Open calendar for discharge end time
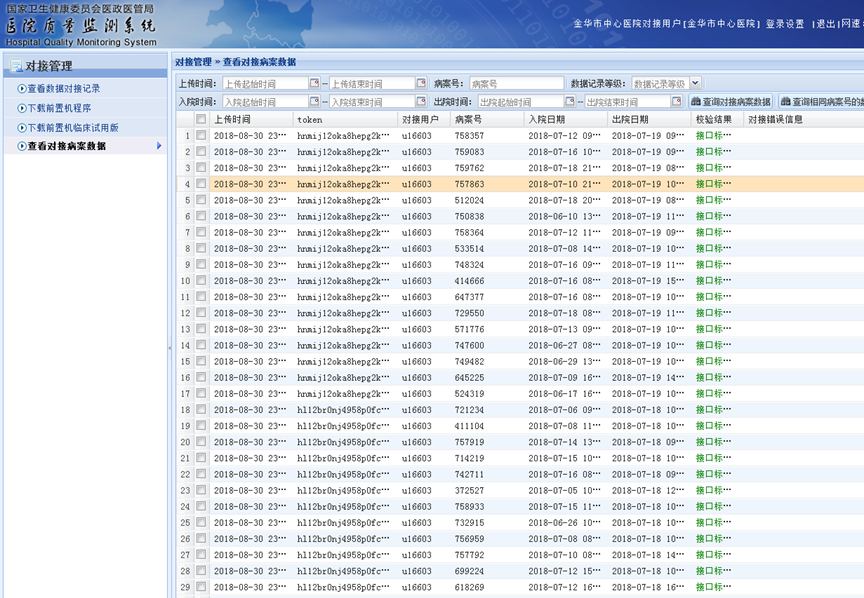 (x=677, y=101)
